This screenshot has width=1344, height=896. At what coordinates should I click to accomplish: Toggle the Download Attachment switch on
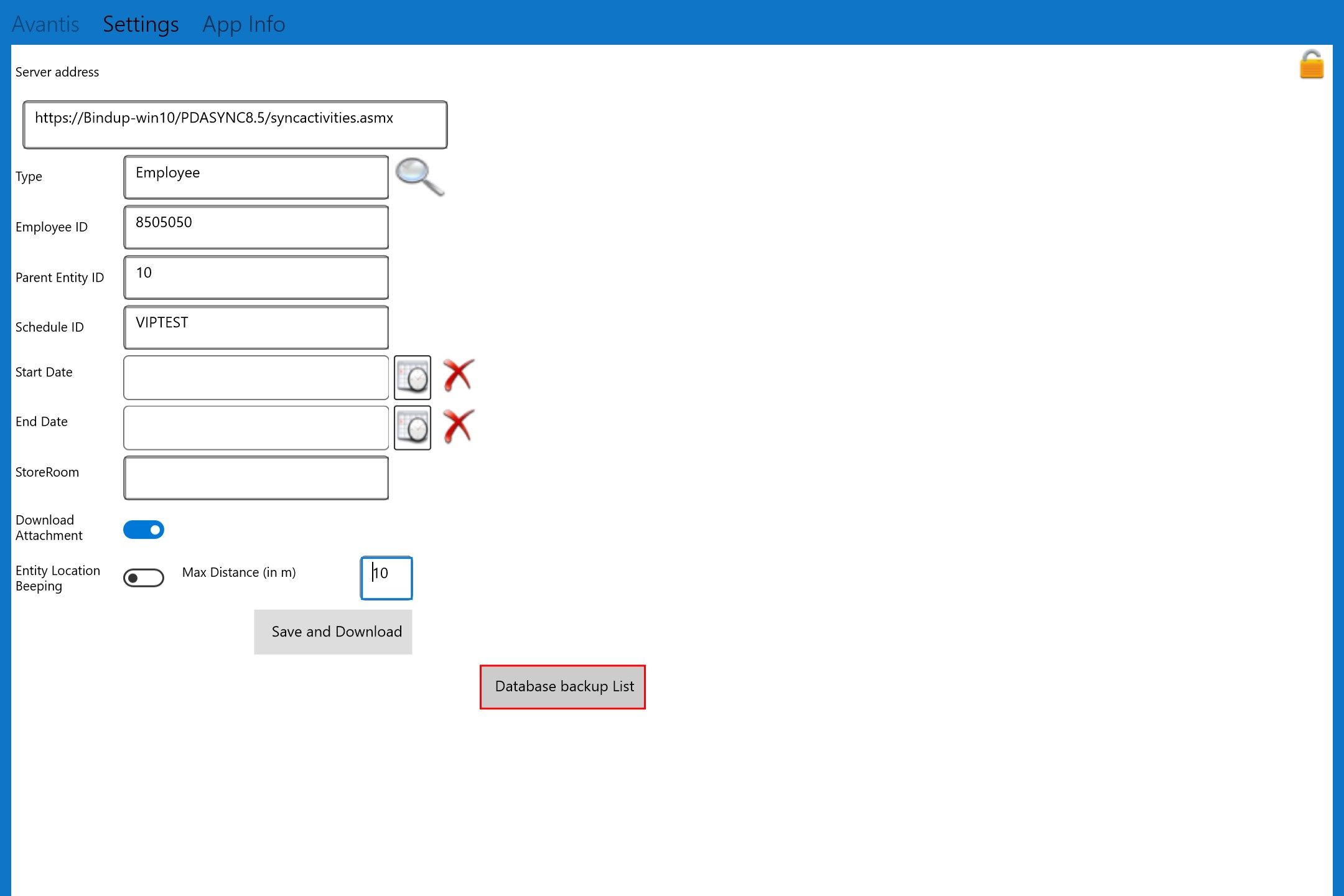(x=143, y=529)
